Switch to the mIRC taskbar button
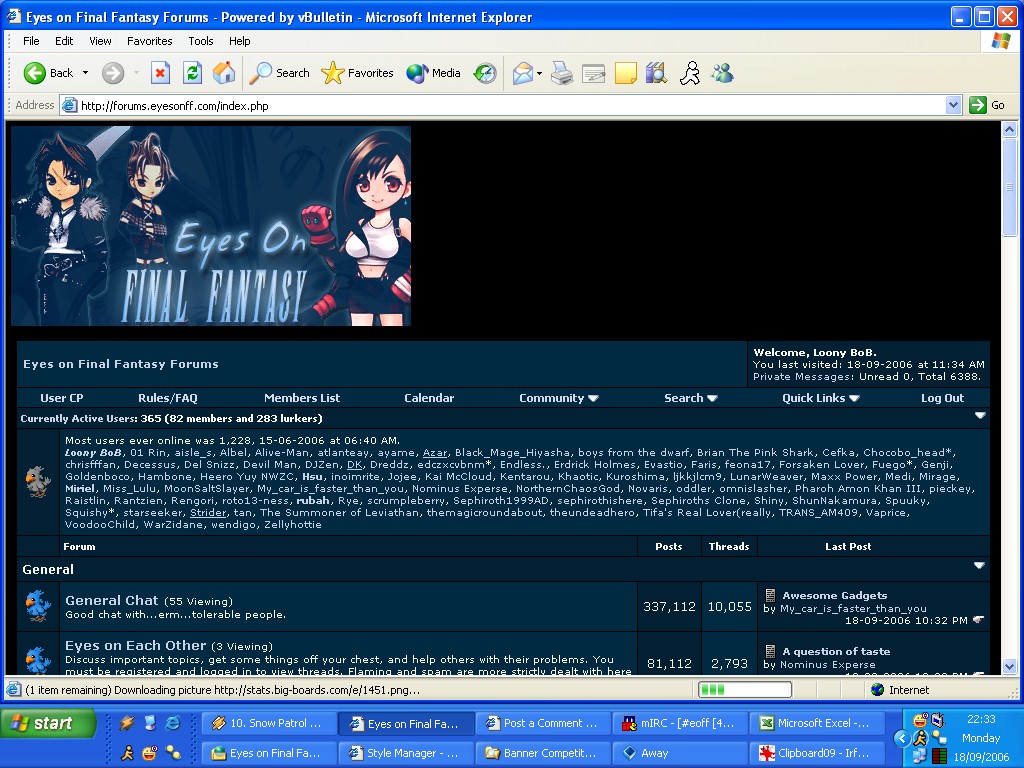This screenshot has width=1024, height=768. click(x=679, y=723)
